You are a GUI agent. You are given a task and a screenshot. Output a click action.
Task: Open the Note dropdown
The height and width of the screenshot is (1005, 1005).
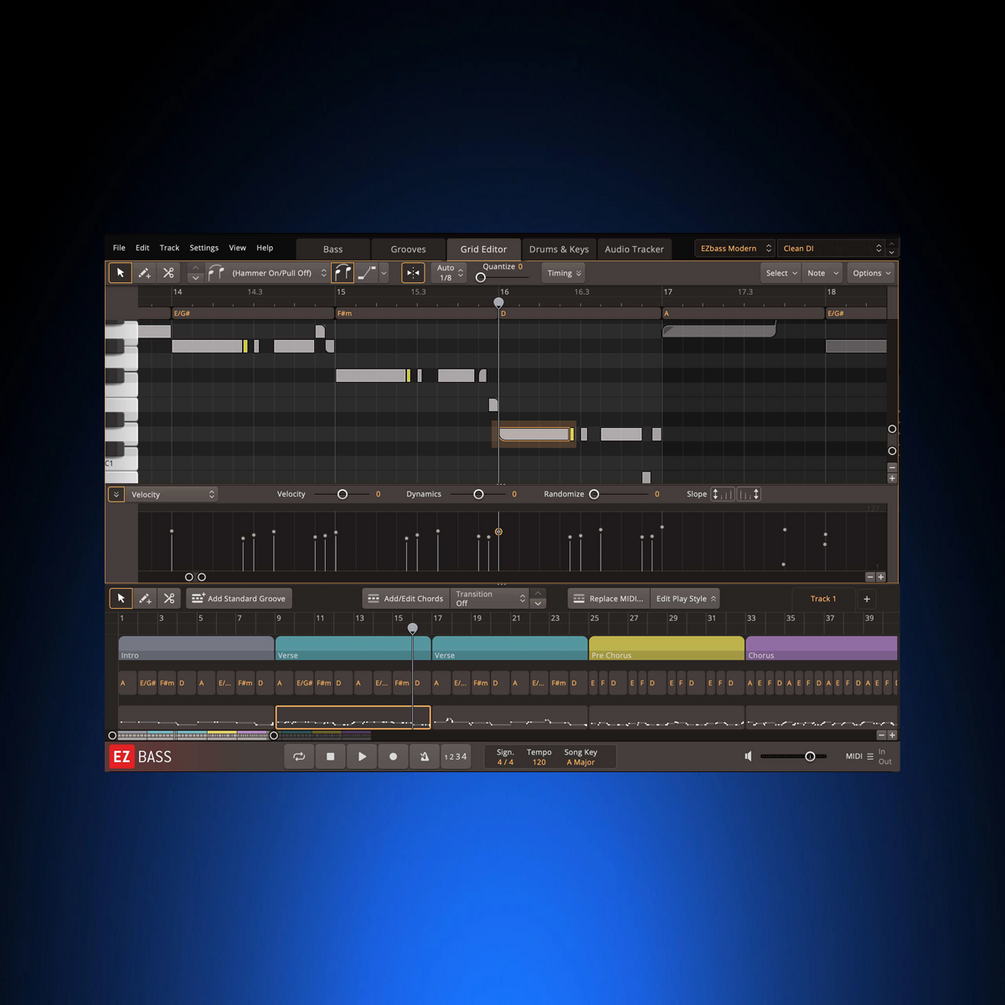pos(822,273)
